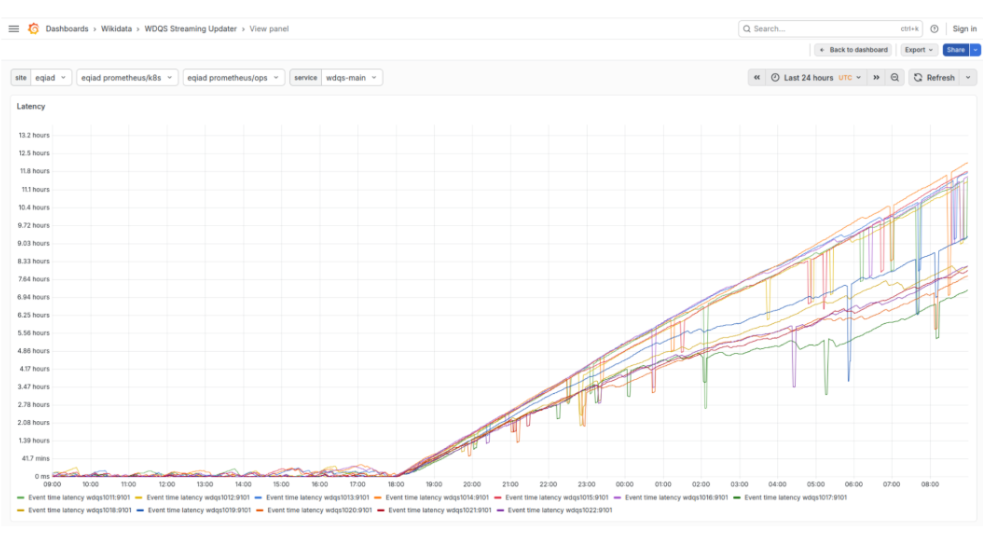996x535 pixels.
Task: Go Back to dashboard
Action: pos(854,50)
